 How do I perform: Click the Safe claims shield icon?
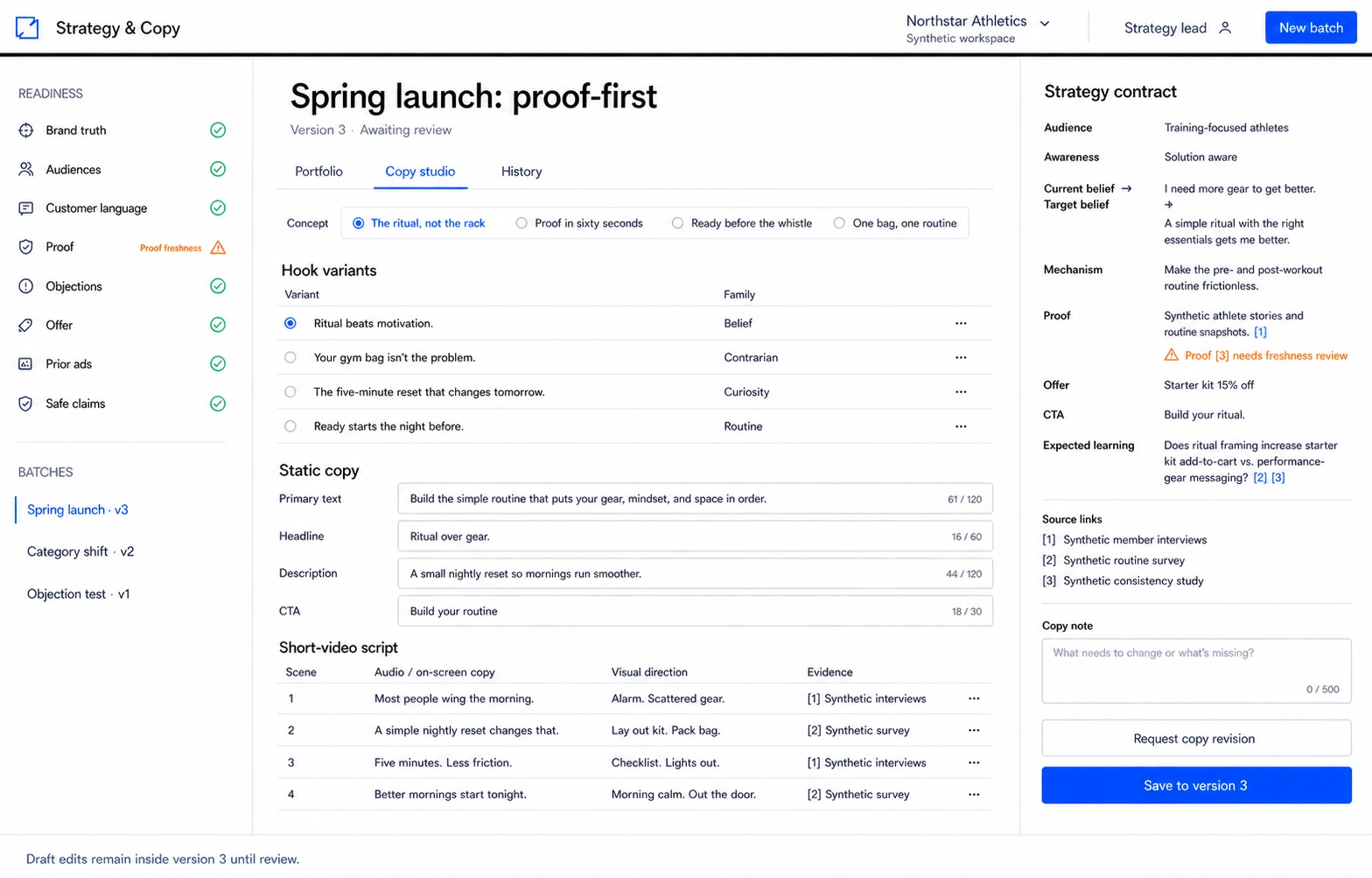(26, 404)
